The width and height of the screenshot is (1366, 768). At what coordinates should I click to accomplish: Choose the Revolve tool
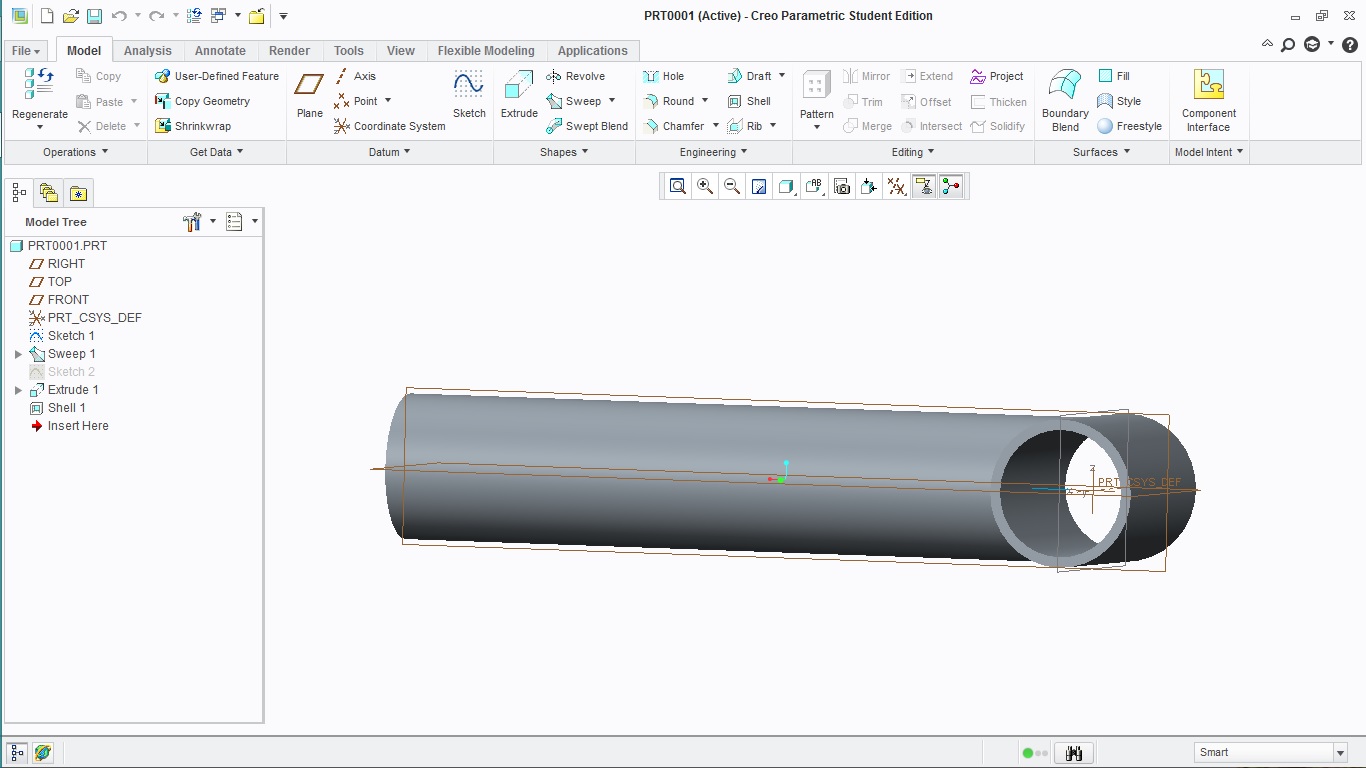pyautogui.click(x=575, y=76)
